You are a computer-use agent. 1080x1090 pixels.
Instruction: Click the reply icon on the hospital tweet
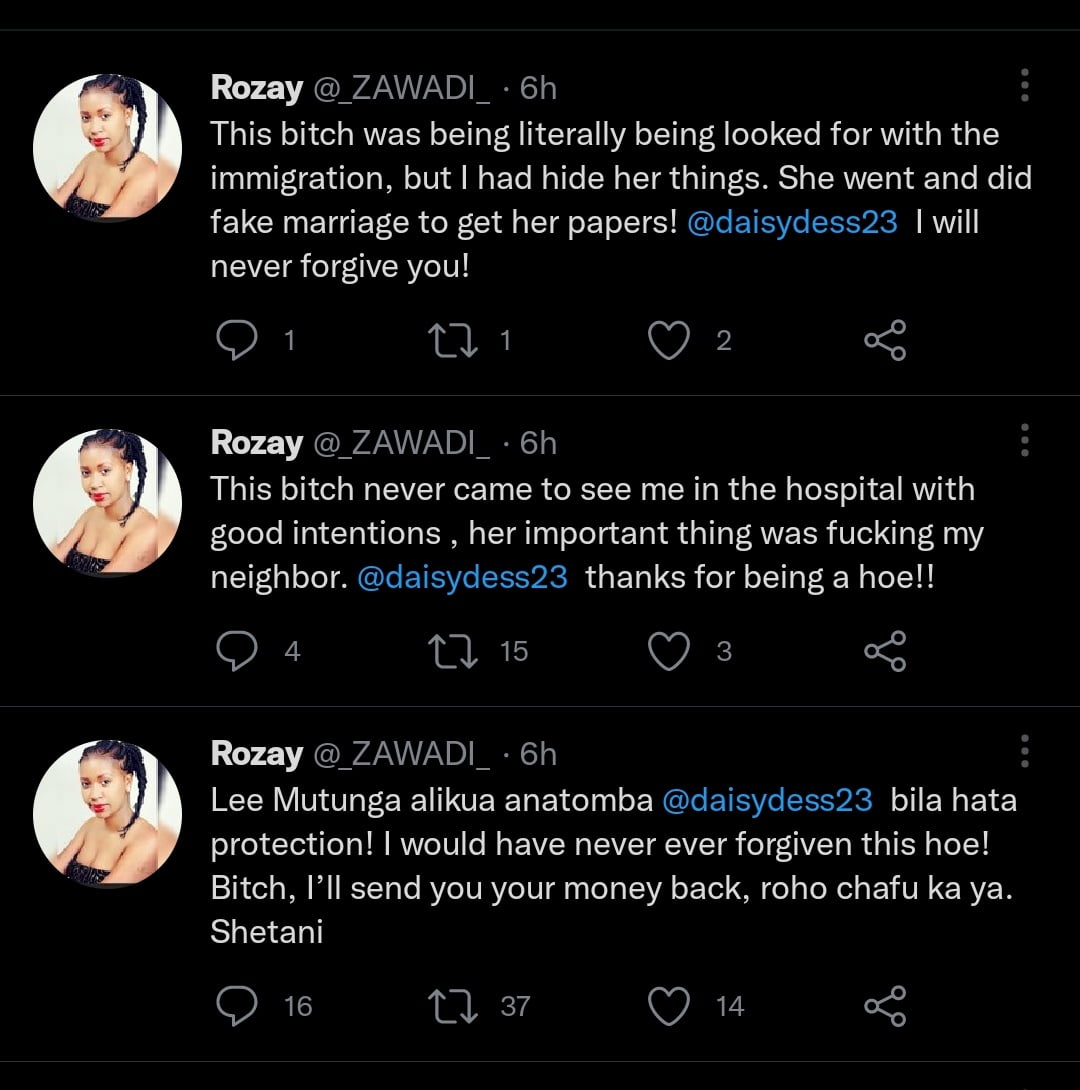[236, 650]
